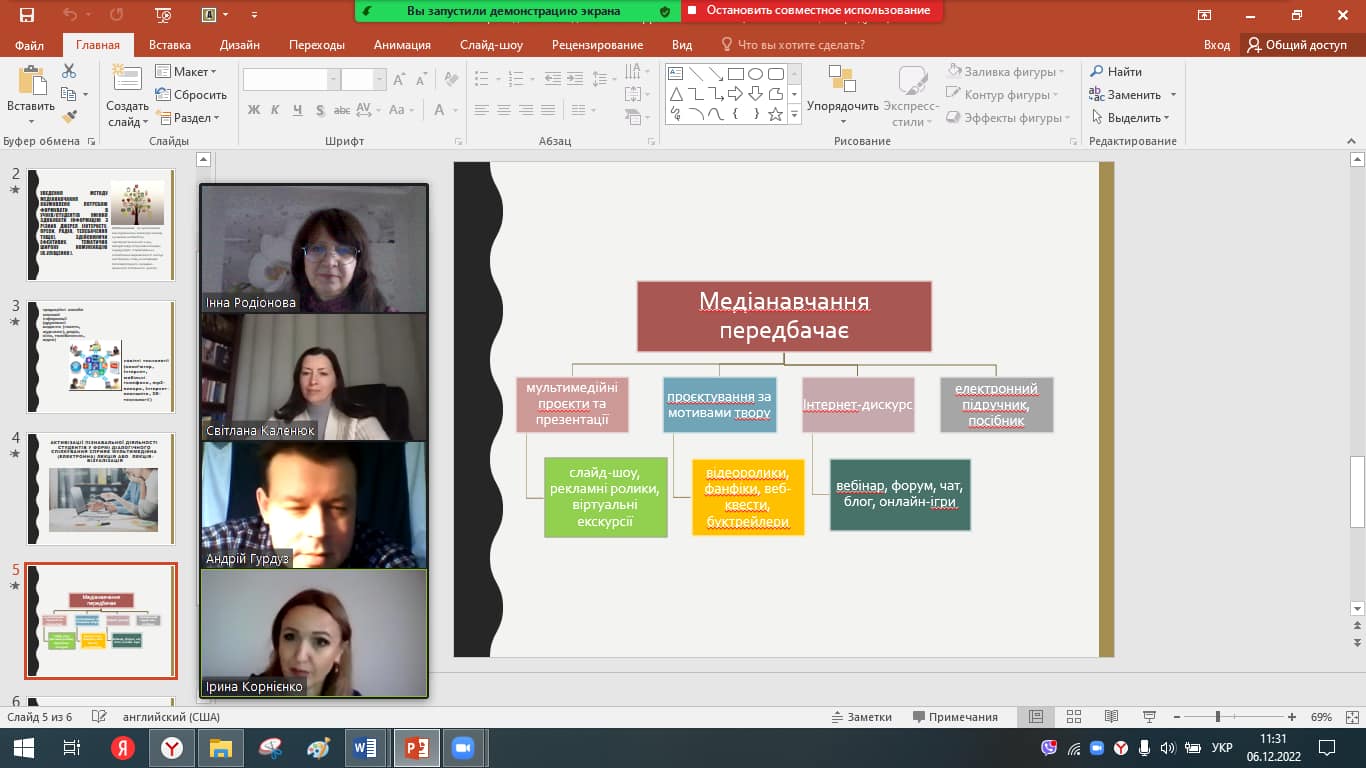This screenshot has width=1366, height=768.
Task: Click the Format Painter brush icon
Action: coord(69,117)
